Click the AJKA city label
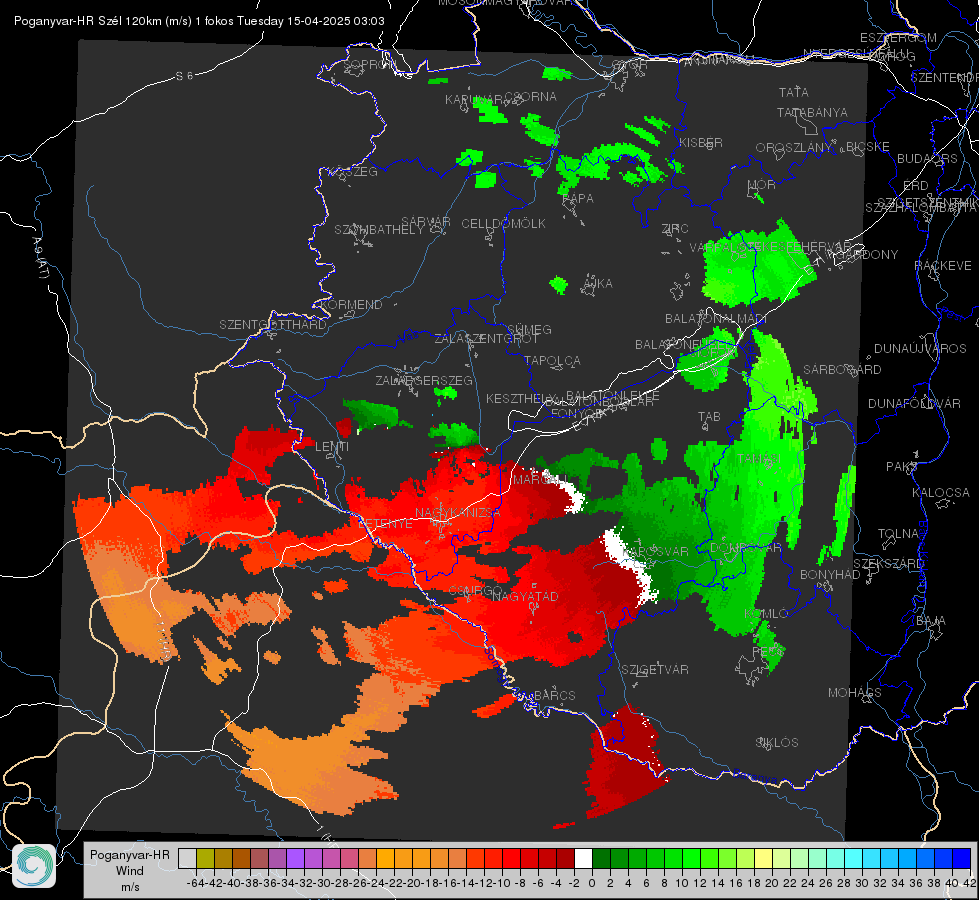 coord(598,284)
